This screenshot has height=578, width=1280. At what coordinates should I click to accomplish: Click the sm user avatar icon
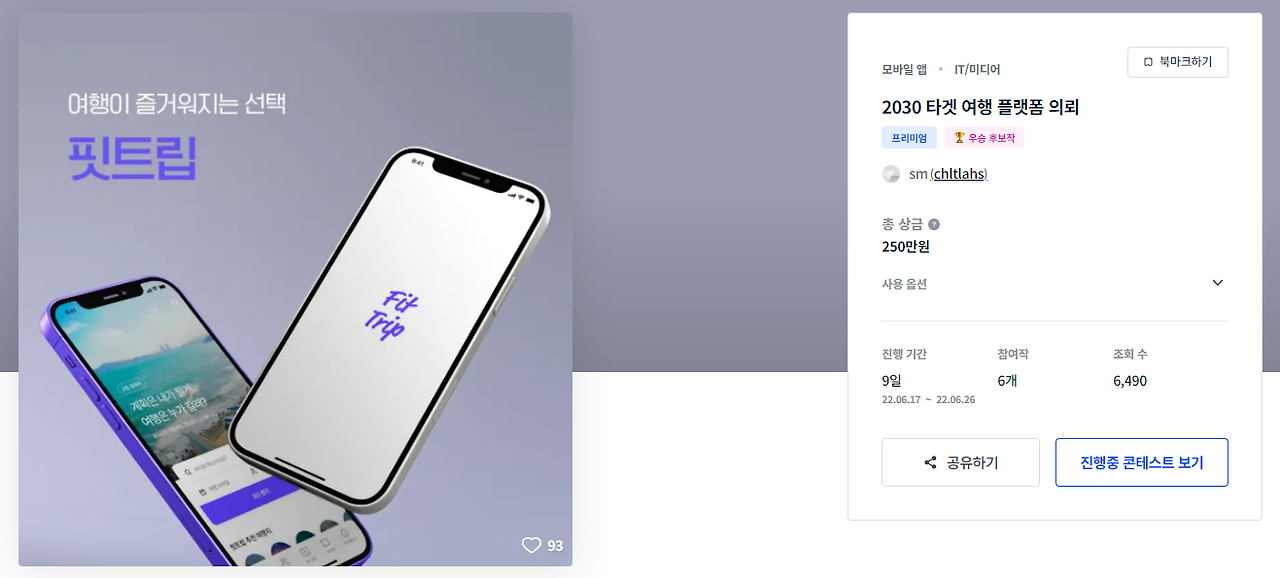pyautogui.click(x=891, y=174)
